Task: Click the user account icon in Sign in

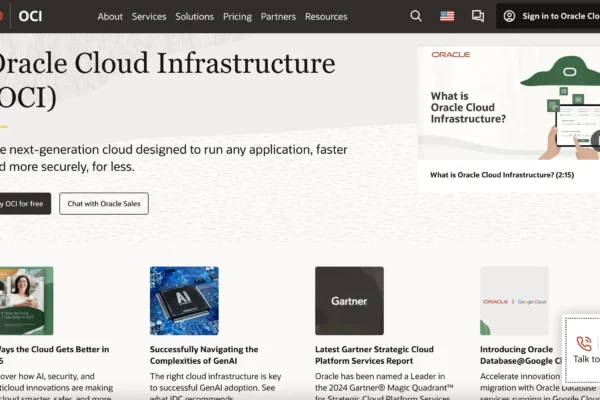Action: tap(509, 16)
